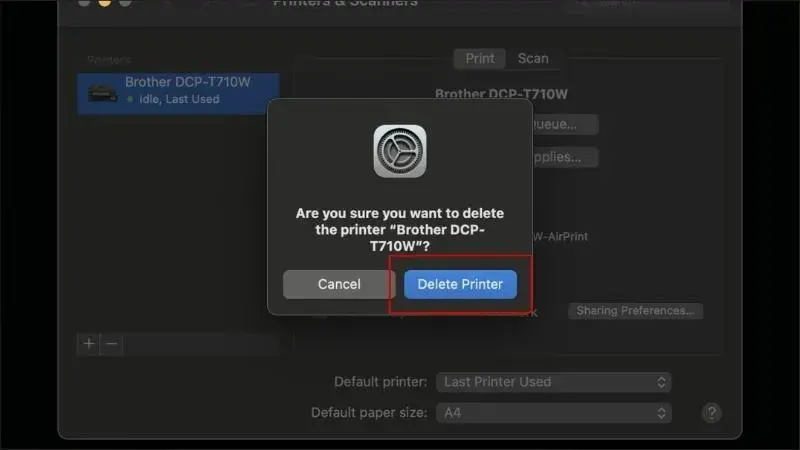Switch to the Print tab
Viewport: 800px width, 450px height.
pyautogui.click(x=479, y=58)
